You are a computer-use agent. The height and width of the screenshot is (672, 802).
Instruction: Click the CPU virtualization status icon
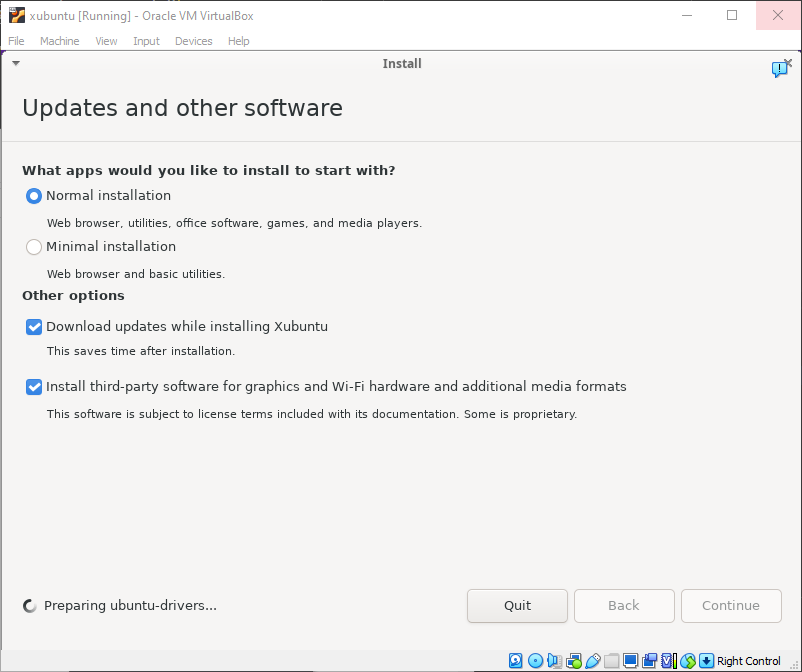coord(669,661)
